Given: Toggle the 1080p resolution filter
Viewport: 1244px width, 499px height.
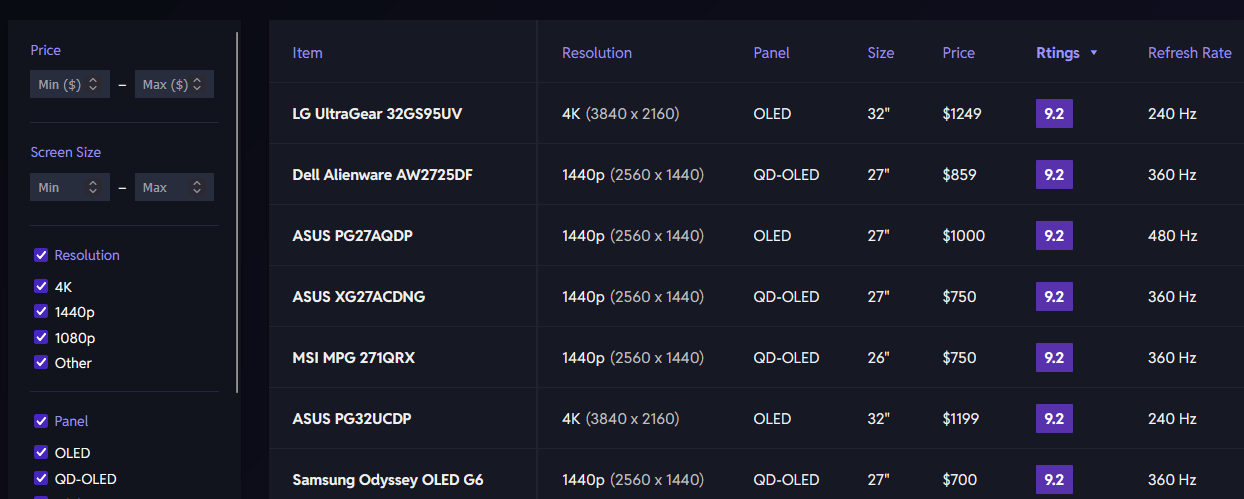Looking at the screenshot, I should [41, 337].
